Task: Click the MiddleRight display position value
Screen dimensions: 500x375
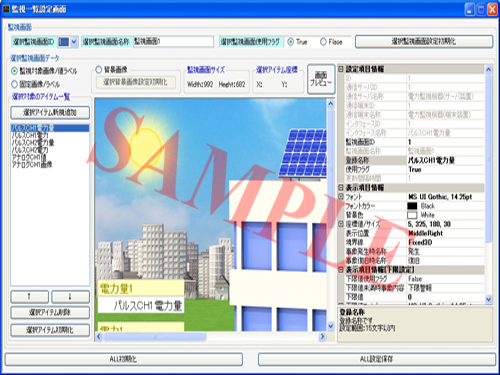Action: [x=426, y=233]
